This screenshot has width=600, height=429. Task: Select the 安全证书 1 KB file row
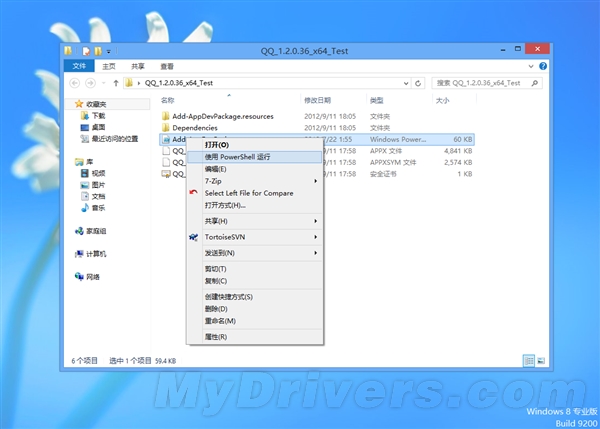(x=317, y=174)
